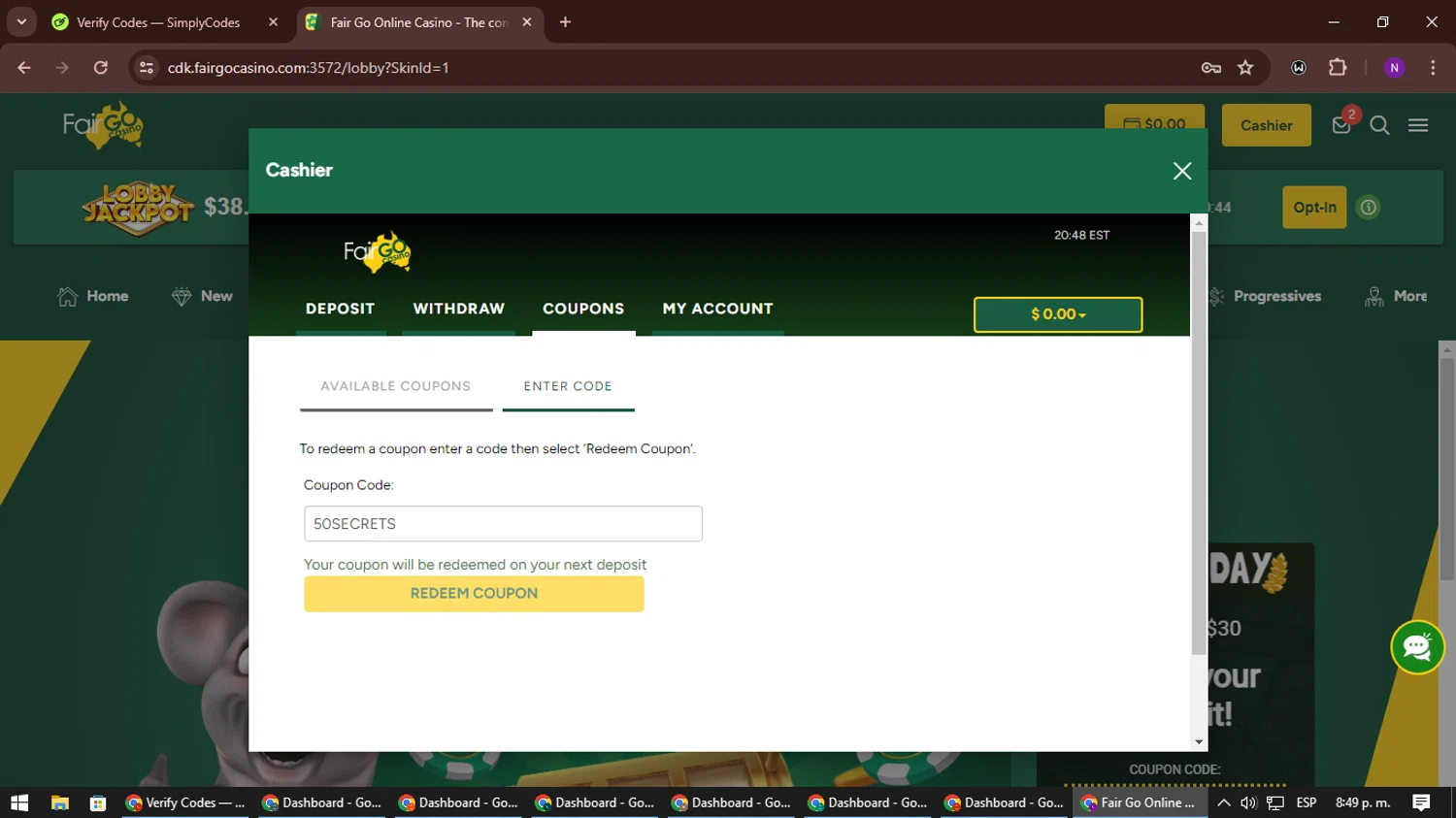Screen dimensions: 1456x818
Task: Click the yellow Cashier button in header
Action: pyautogui.click(x=1266, y=125)
